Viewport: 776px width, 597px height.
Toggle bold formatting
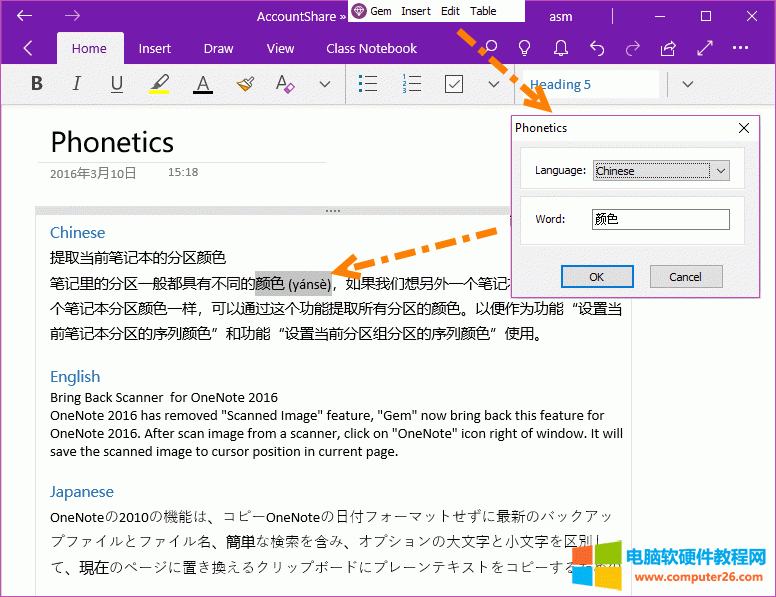(37, 85)
